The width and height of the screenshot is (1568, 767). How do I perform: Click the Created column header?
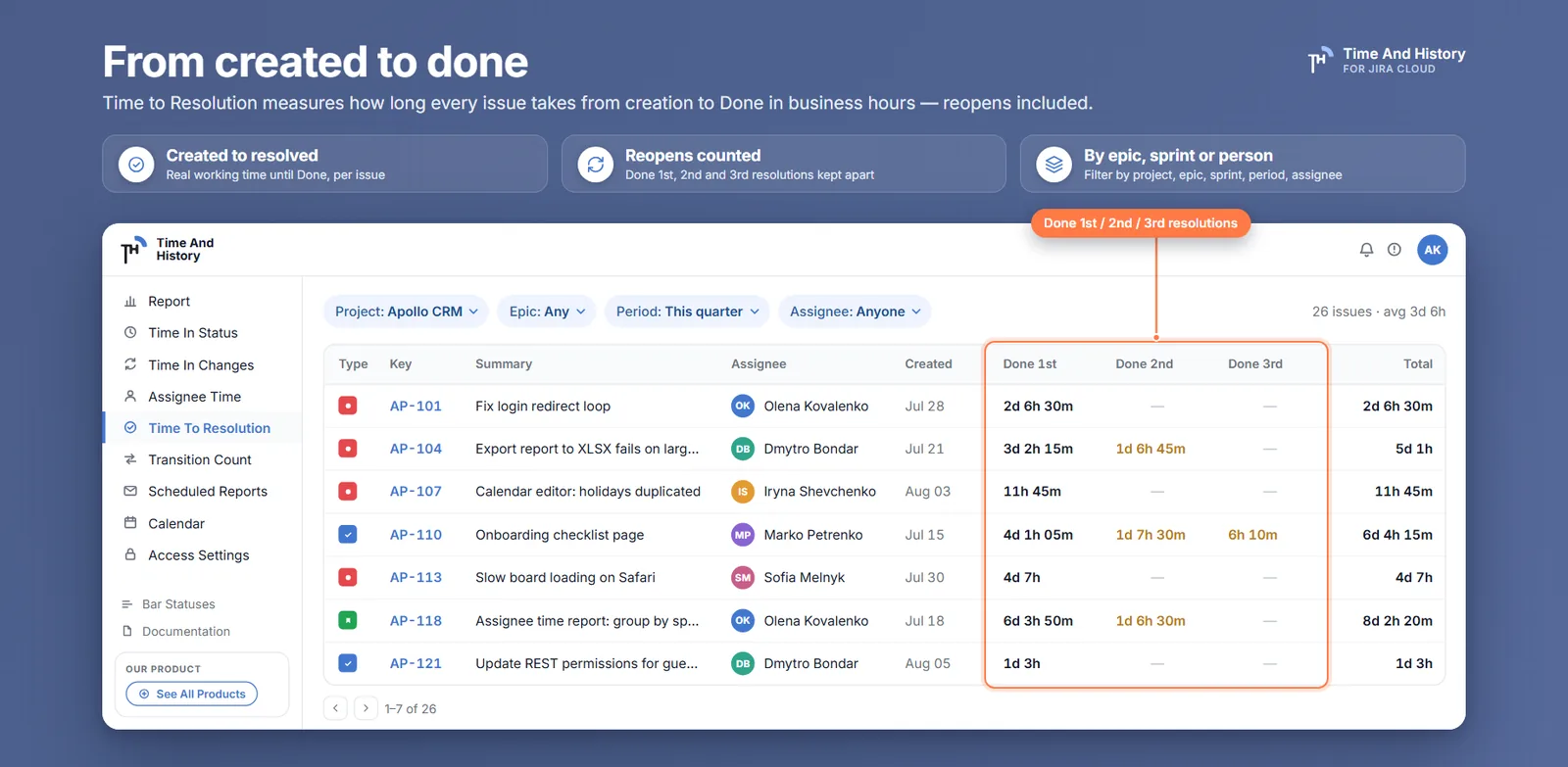(928, 363)
